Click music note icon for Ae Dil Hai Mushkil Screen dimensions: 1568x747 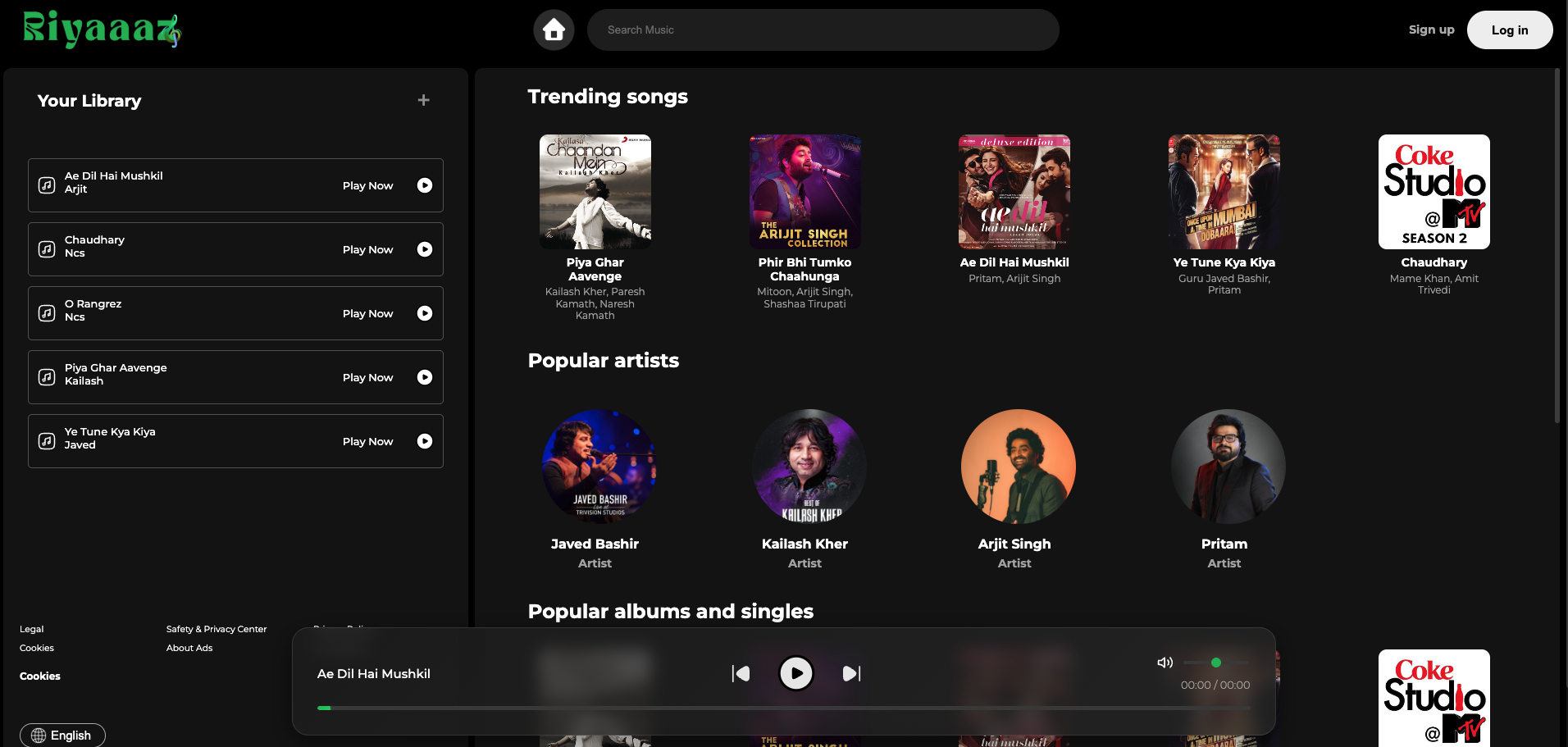[47, 185]
